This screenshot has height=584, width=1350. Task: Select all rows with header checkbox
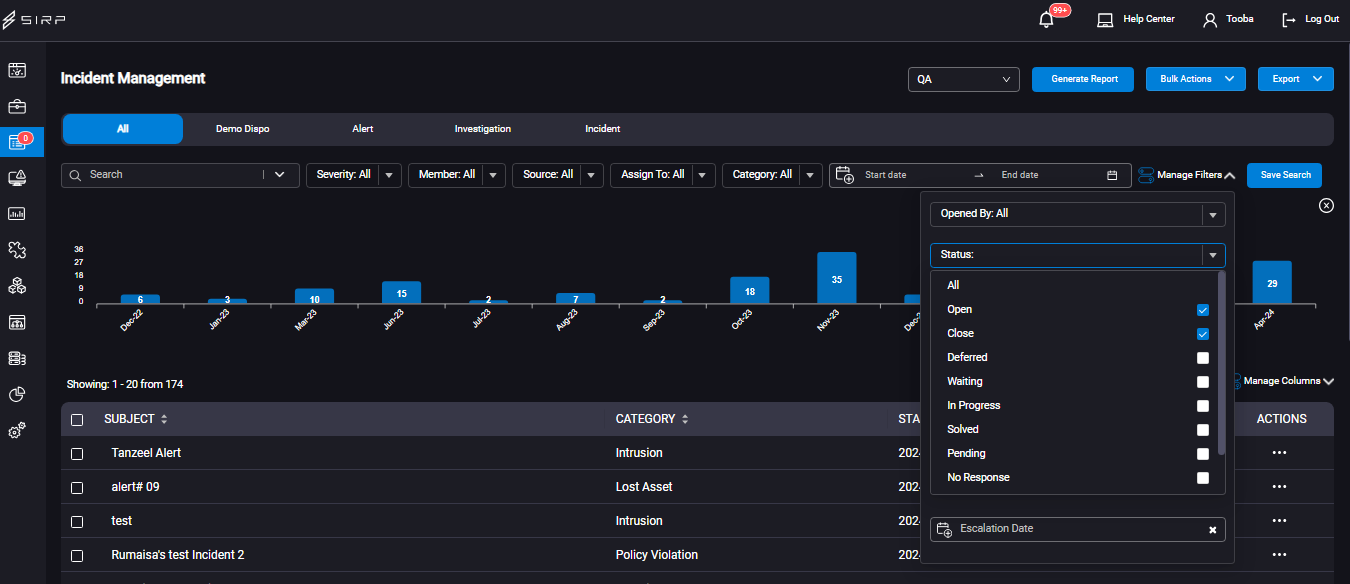(x=77, y=420)
